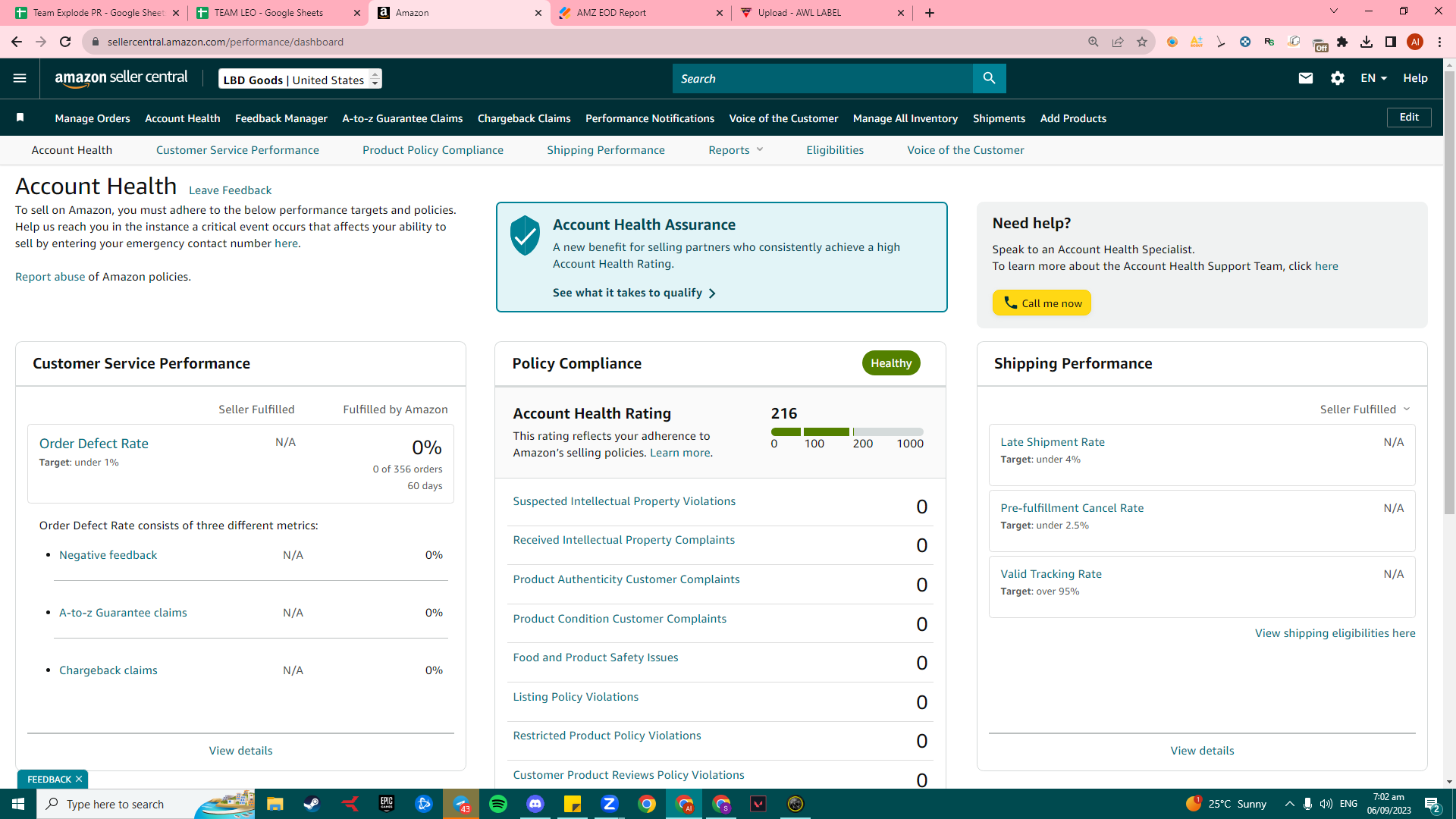Click the Leave Feedback link
This screenshot has width=1456, height=819.
pyautogui.click(x=230, y=190)
